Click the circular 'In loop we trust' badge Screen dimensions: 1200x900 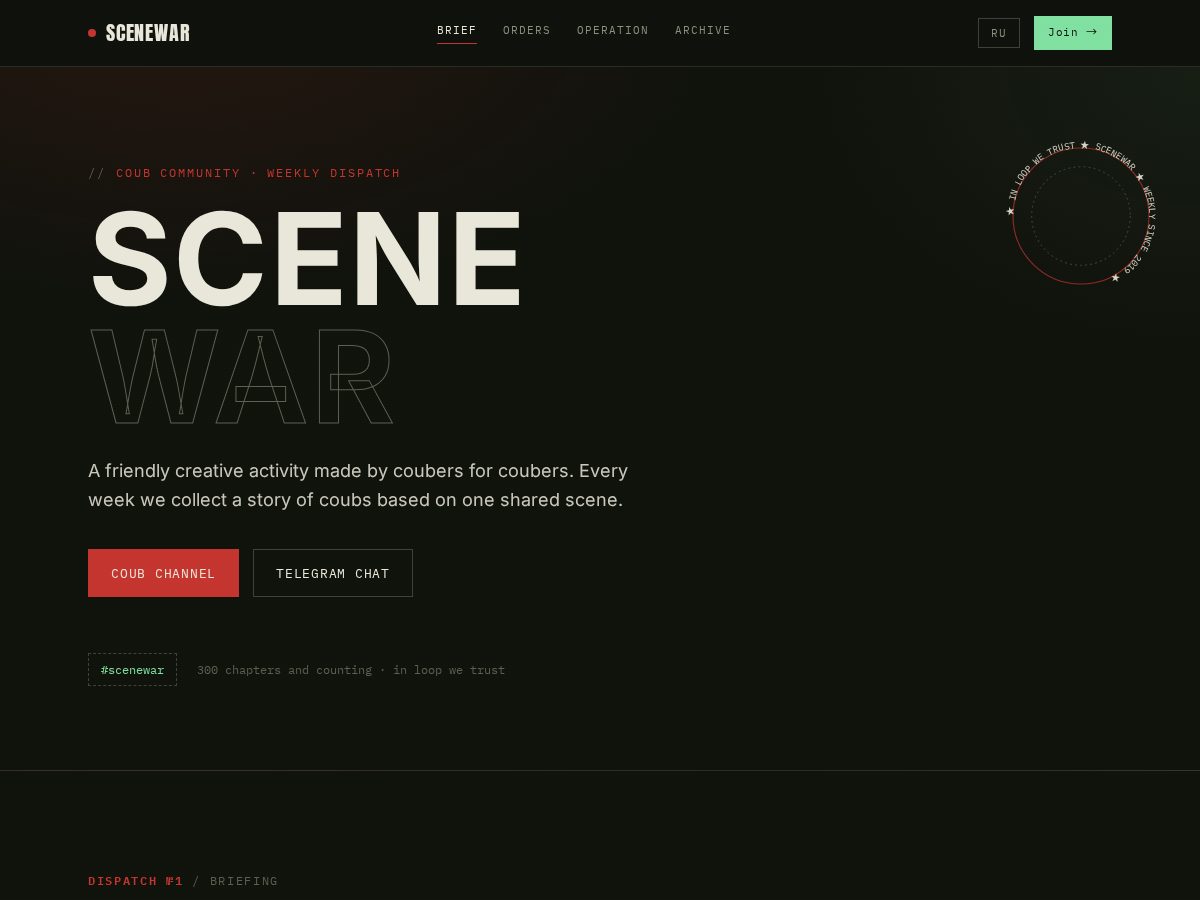(1081, 215)
